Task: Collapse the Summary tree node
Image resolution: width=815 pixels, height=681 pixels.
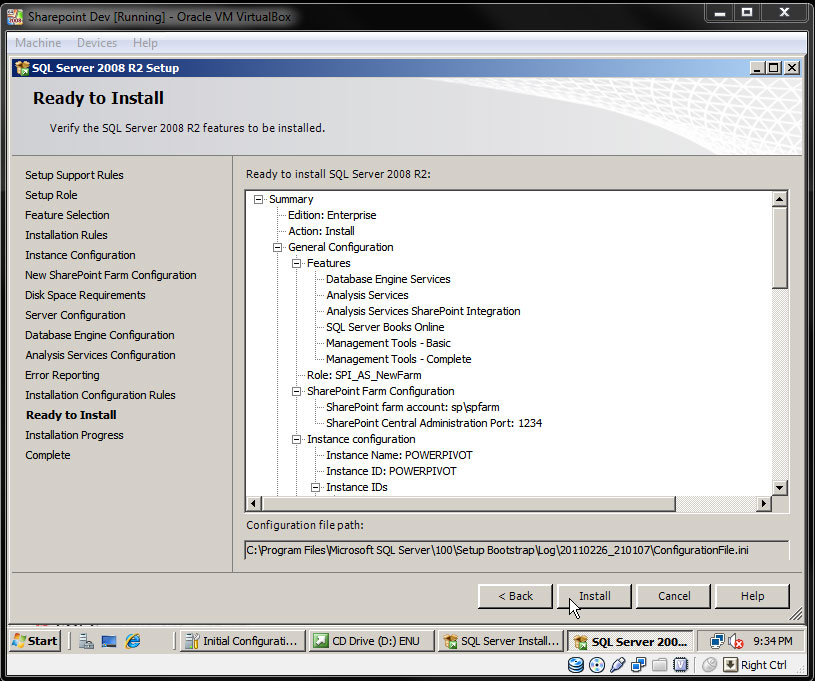Action: 258,199
